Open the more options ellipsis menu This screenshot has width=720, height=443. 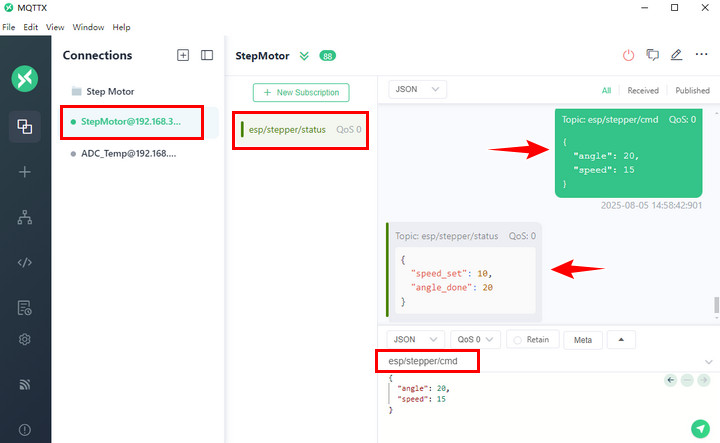tap(701, 55)
